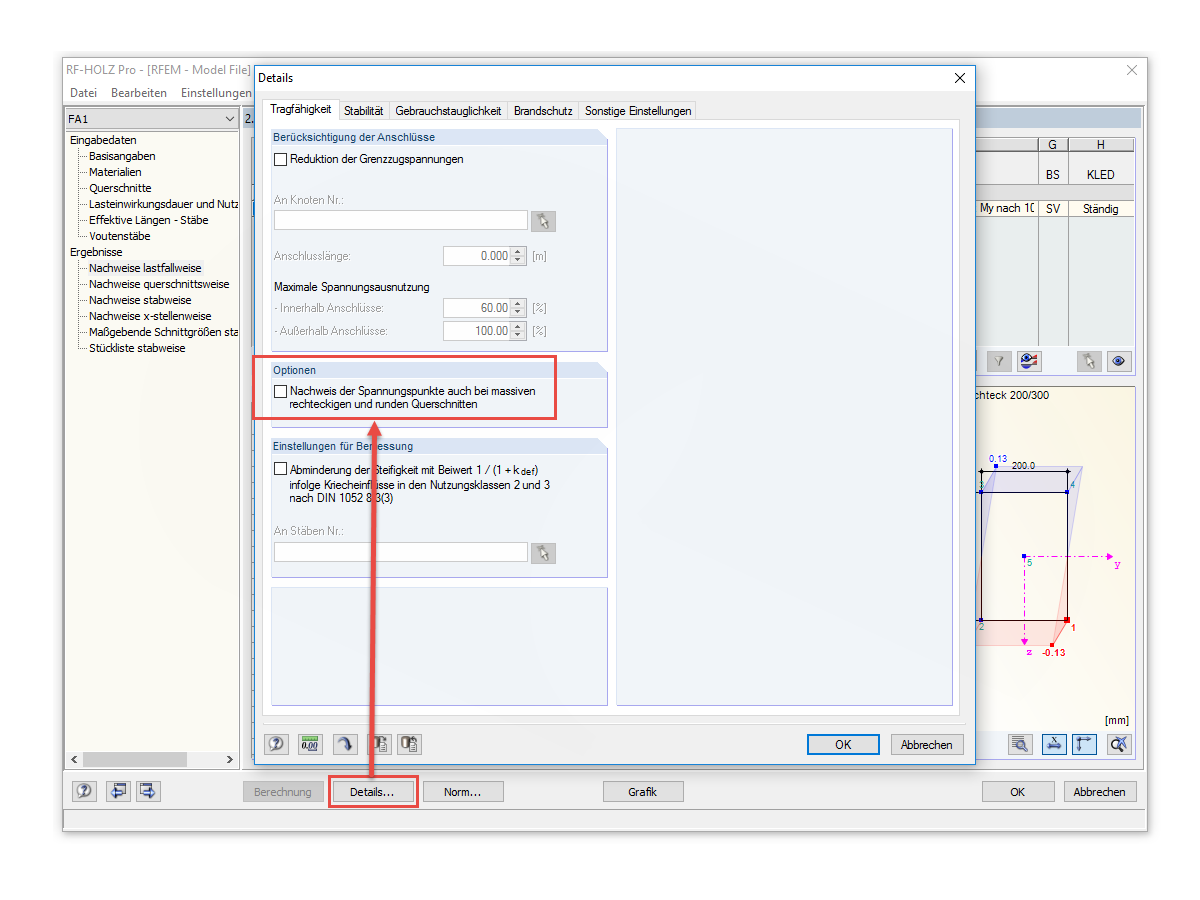Increase the Außerhalb Anschlüsse percentage
Image resolution: width=1200 pixels, height=900 pixels.
point(518,326)
